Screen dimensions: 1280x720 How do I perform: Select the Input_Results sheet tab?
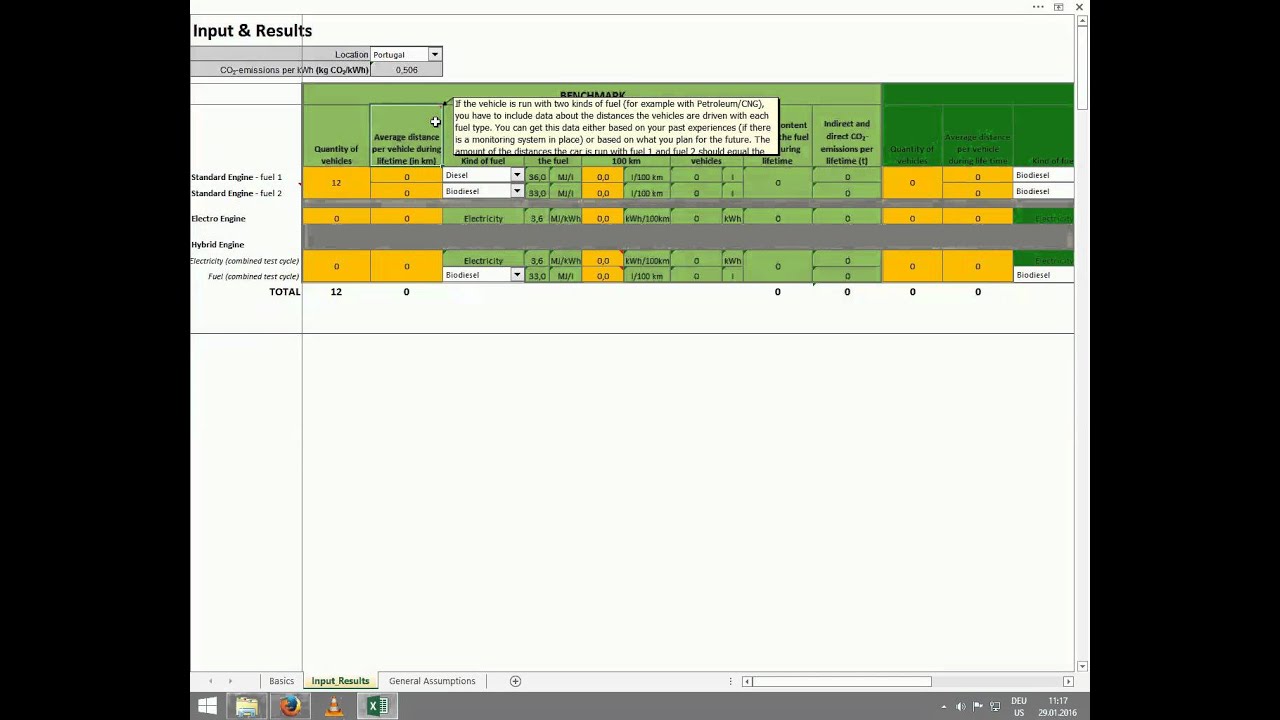point(340,681)
